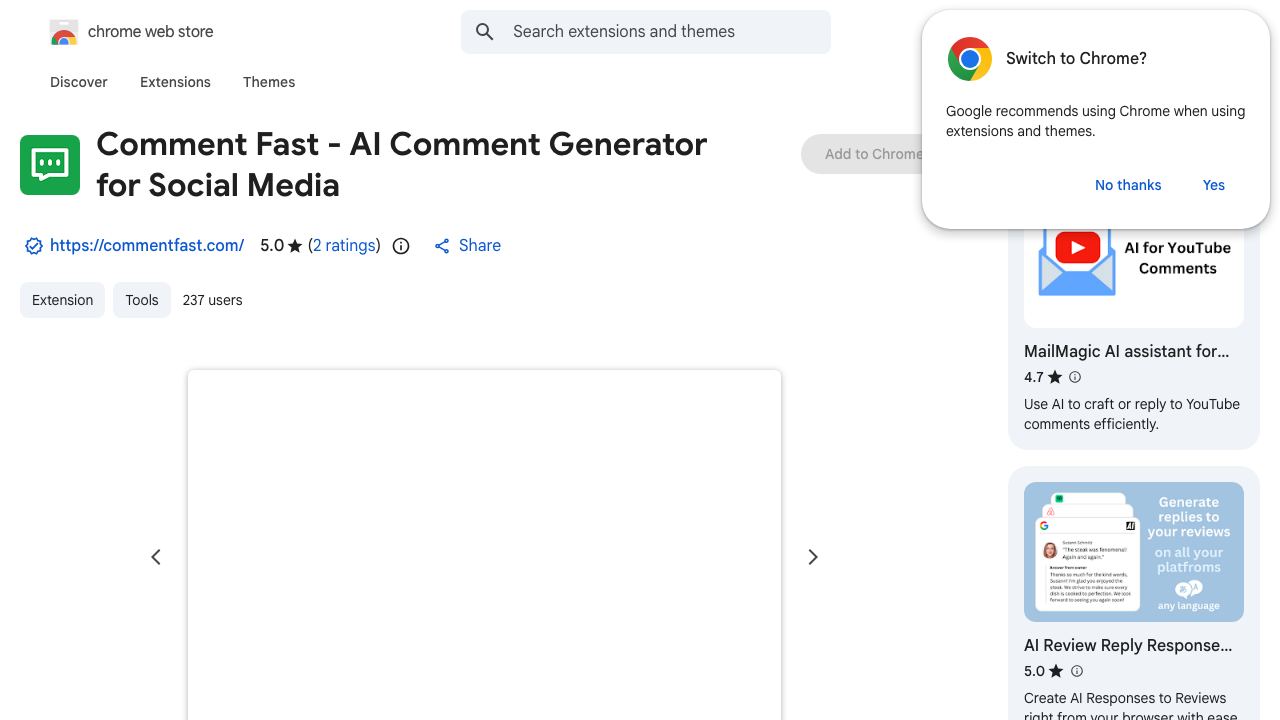Open the AI Review Reply thumbnail
1280x720 pixels.
[1134, 552]
